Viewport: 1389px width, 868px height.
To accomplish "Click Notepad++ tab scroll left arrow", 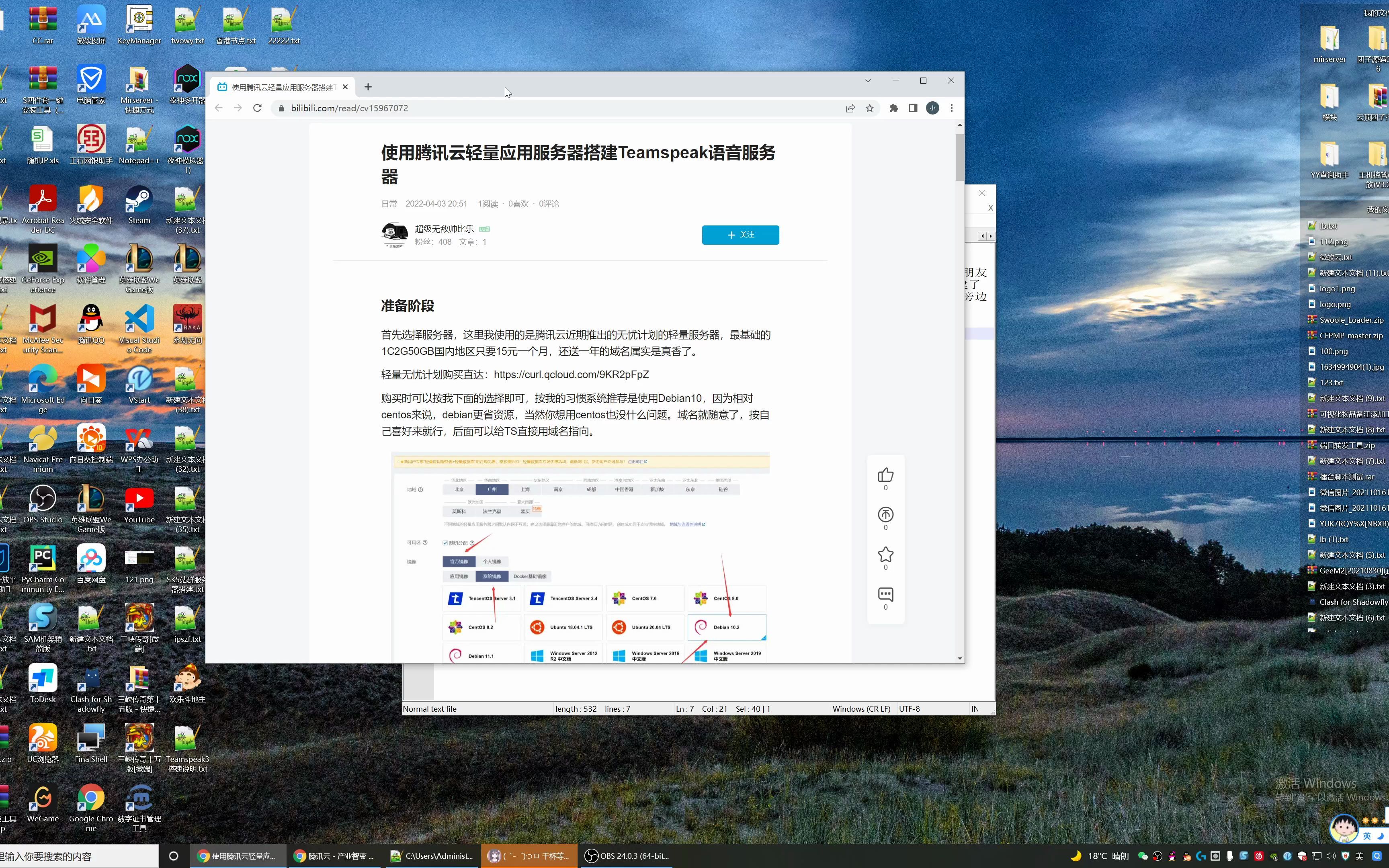I will (982, 236).
